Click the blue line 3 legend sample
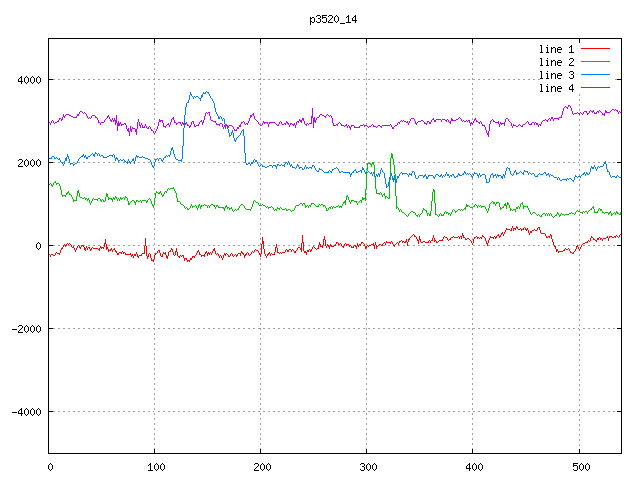The height and width of the screenshot is (480, 640). pos(595,75)
